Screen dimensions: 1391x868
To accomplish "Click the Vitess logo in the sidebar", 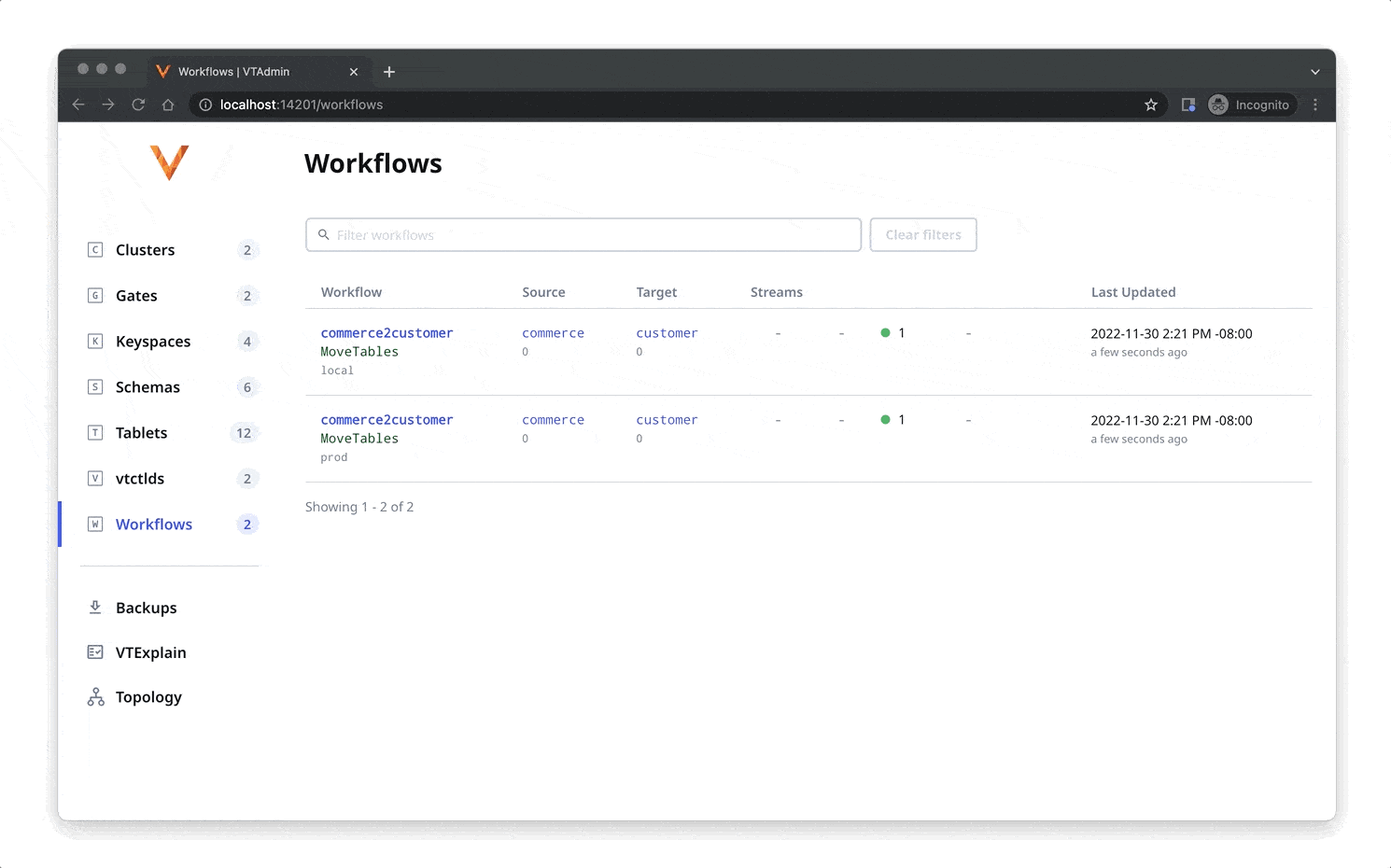I will pyautogui.click(x=170, y=162).
